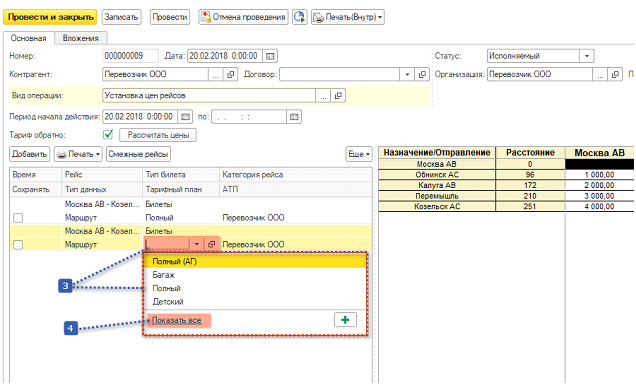This screenshot has width=636, height=384.
Task: Click the empty по date field
Action: [249, 117]
